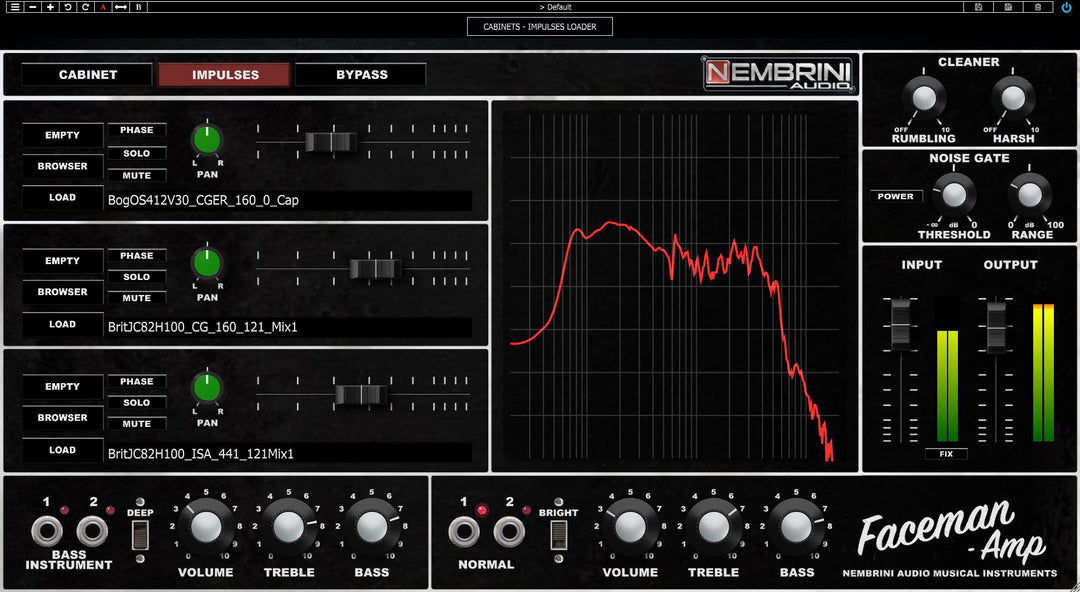
Task: Open BROWSER for the BritJC82H100_CG impulse slot
Action: [63, 292]
